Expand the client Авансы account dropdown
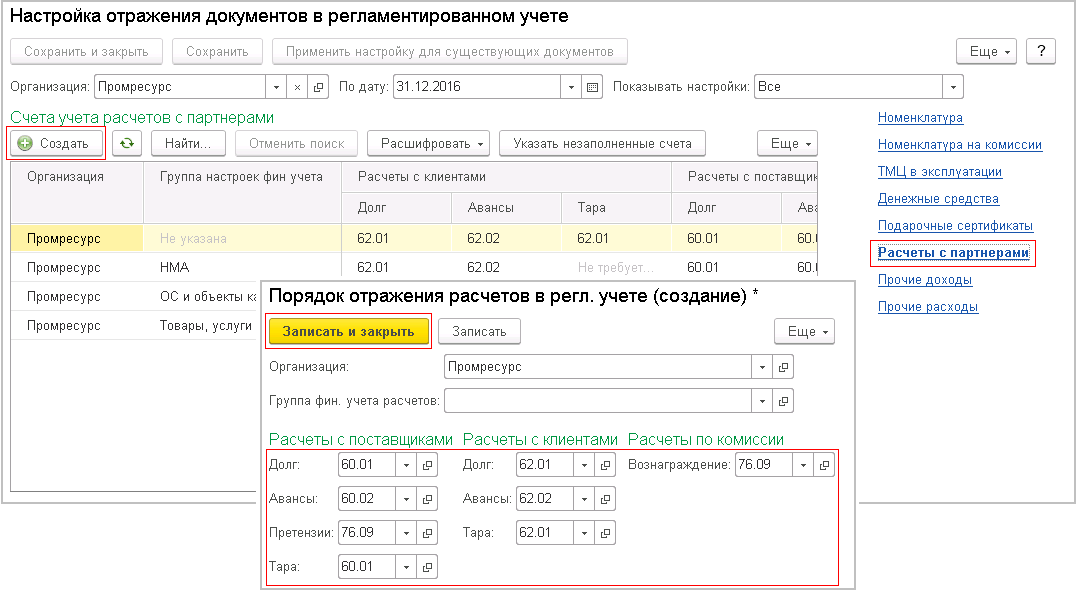Screen dimensions: 1076x595 pos(583,499)
